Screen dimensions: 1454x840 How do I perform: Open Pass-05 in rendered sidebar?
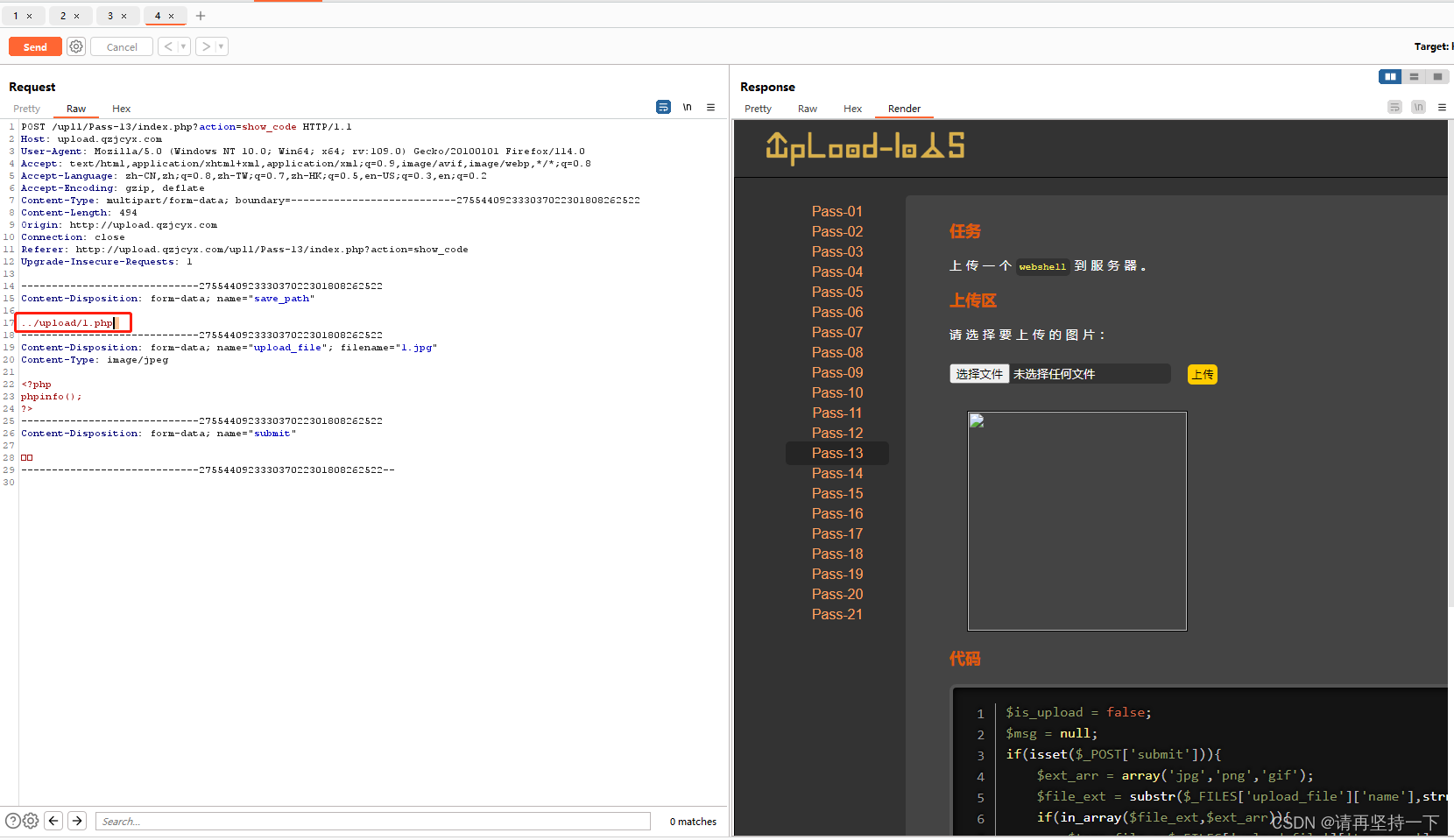click(837, 292)
